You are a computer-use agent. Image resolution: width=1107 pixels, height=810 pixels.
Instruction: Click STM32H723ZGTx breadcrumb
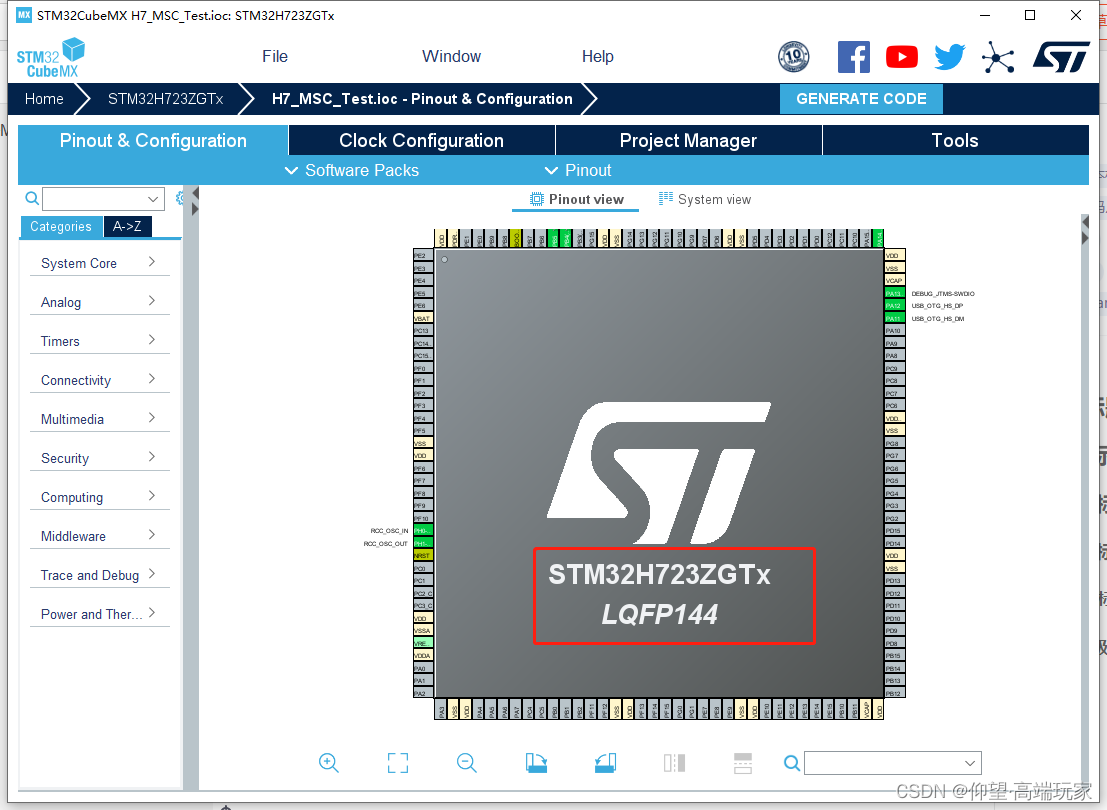(165, 99)
